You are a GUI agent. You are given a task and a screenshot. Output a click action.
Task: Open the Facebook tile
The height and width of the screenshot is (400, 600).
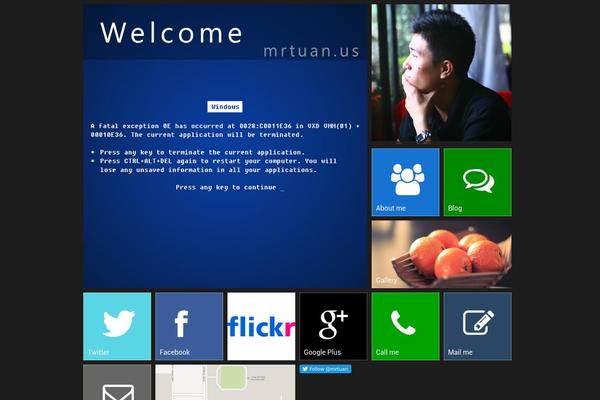click(x=189, y=326)
